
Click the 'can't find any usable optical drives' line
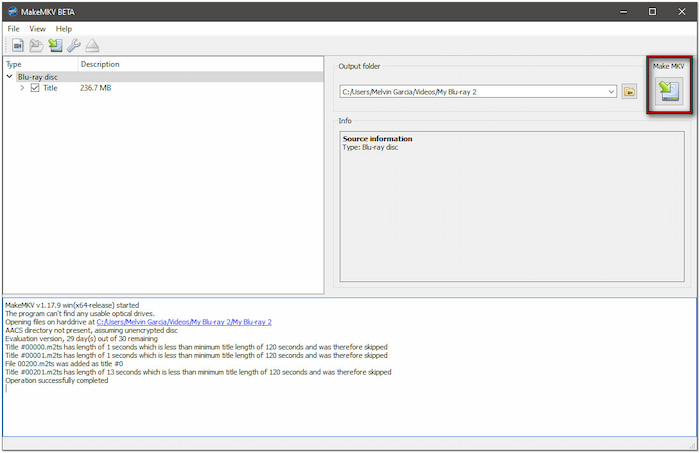pos(80,314)
